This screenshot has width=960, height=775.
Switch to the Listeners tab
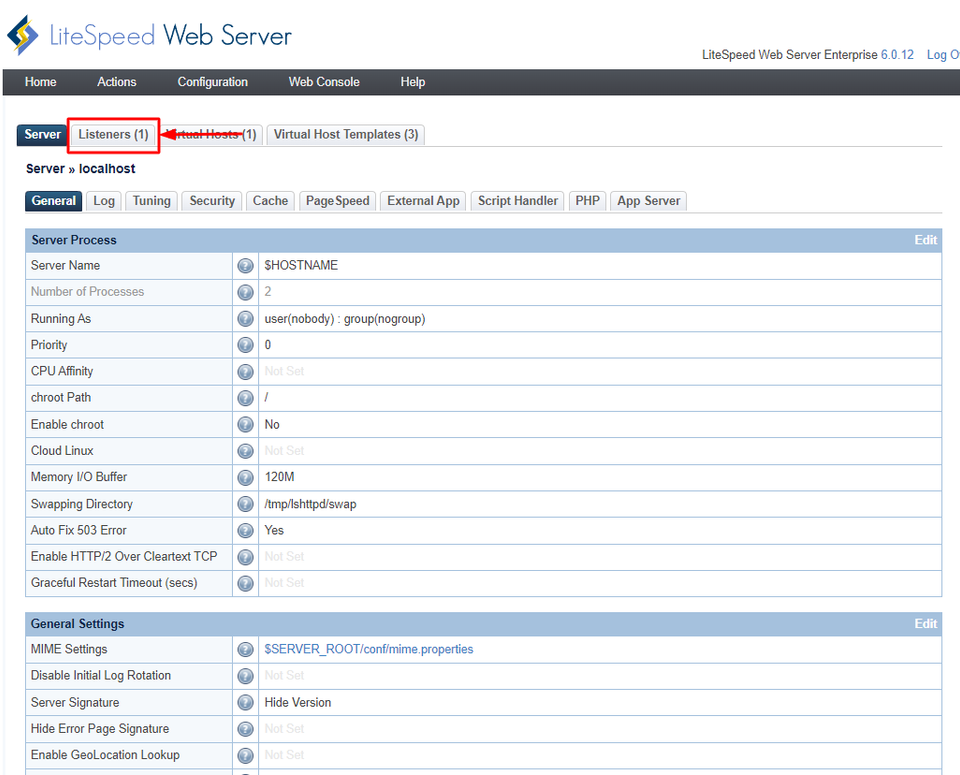pyautogui.click(x=113, y=135)
